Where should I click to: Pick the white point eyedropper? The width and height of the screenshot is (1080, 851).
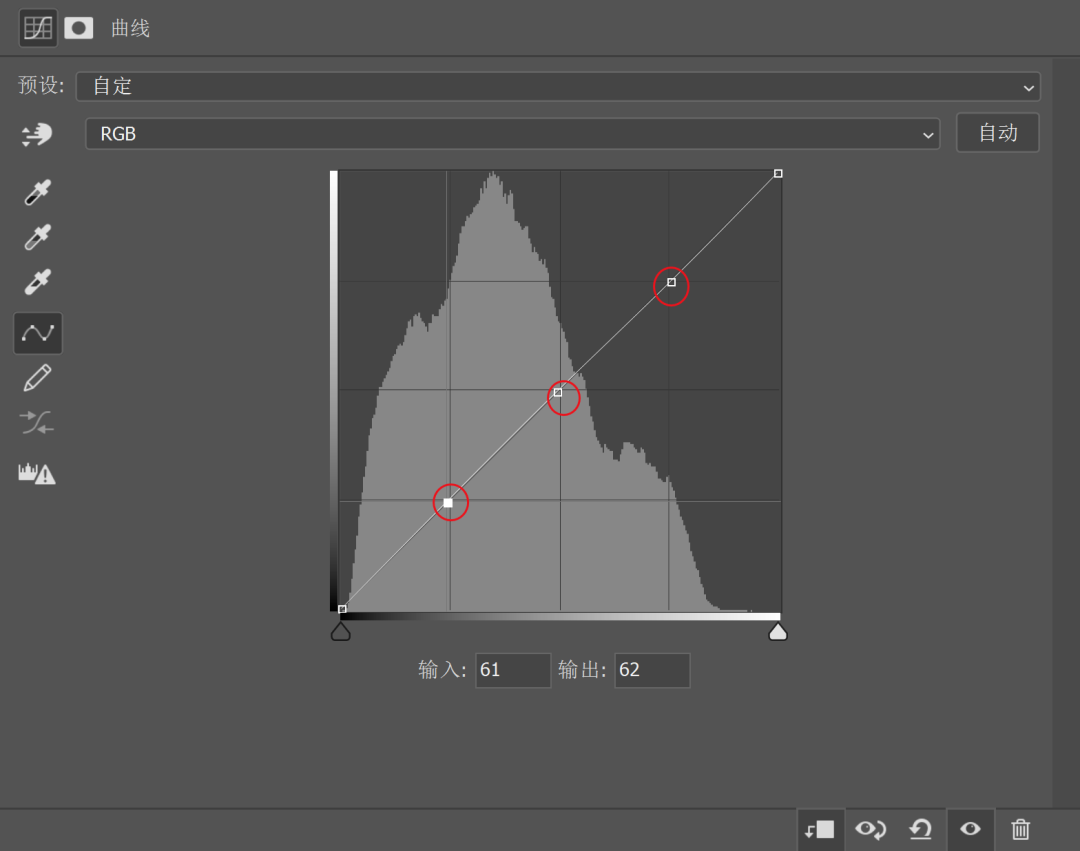37,283
